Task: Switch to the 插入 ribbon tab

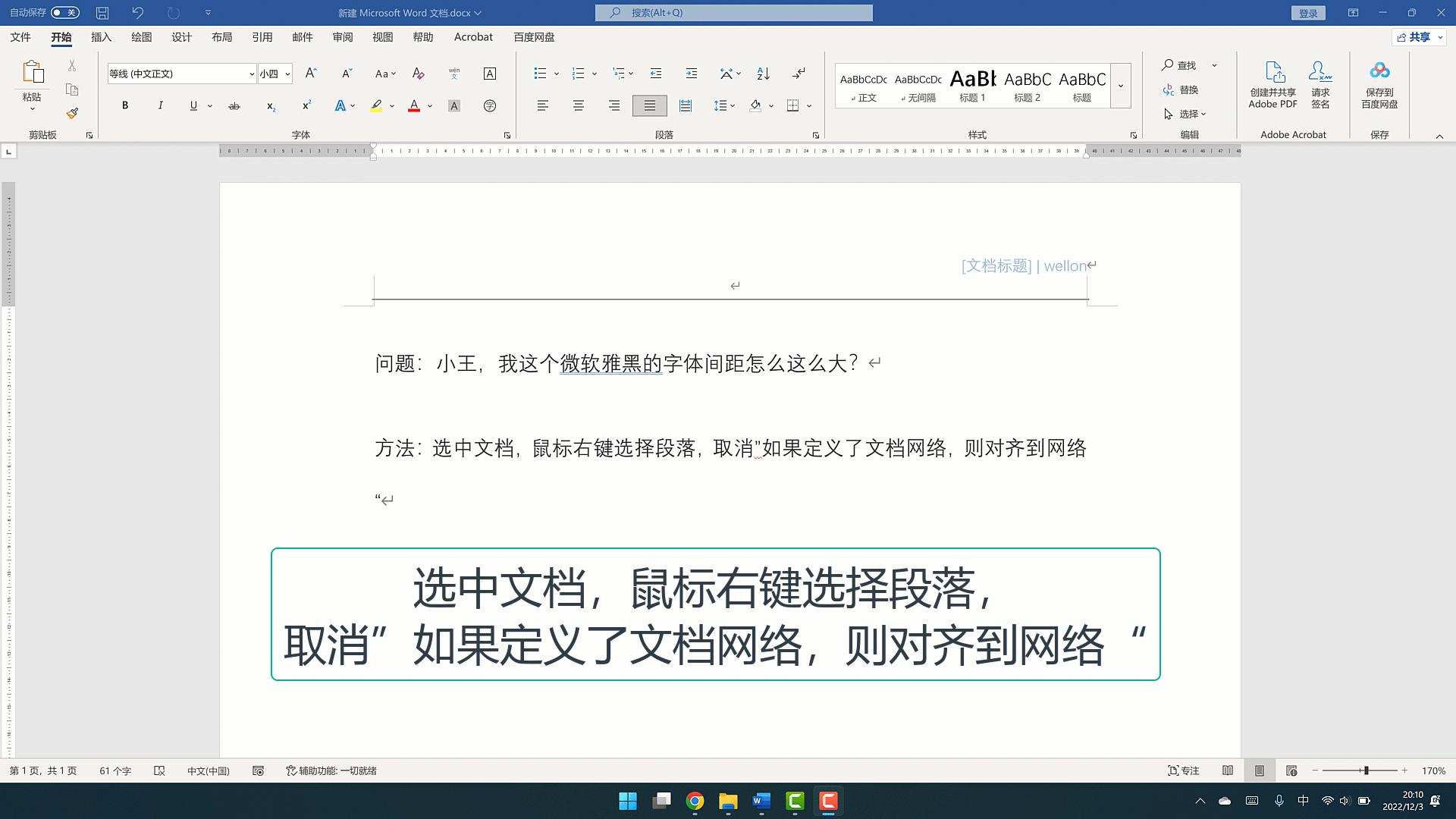Action: coord(101,36)
